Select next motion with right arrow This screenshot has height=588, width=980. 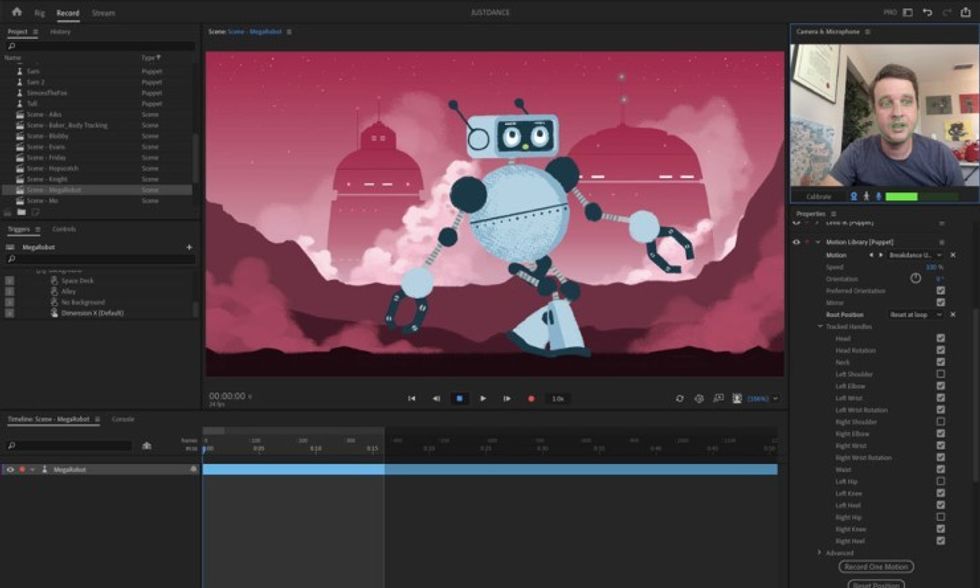(x=881, y=255)
